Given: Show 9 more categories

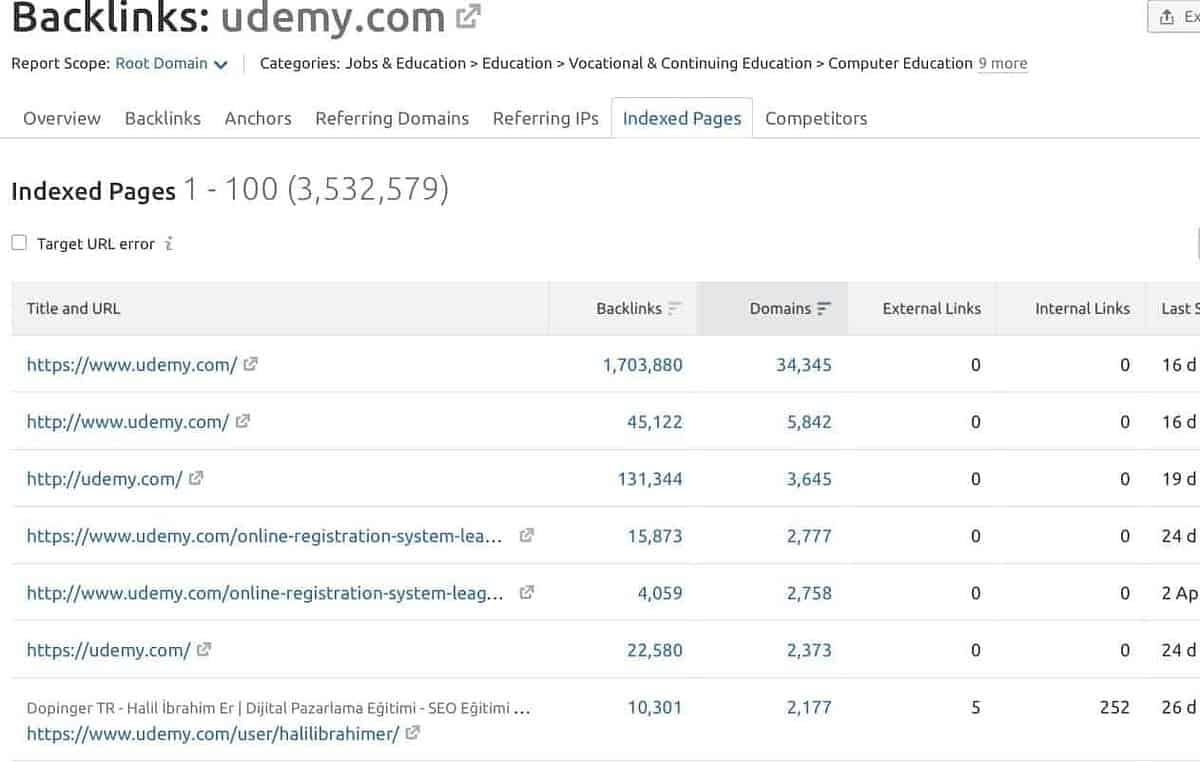Looking at the screenshot, I should point(1002,63).
